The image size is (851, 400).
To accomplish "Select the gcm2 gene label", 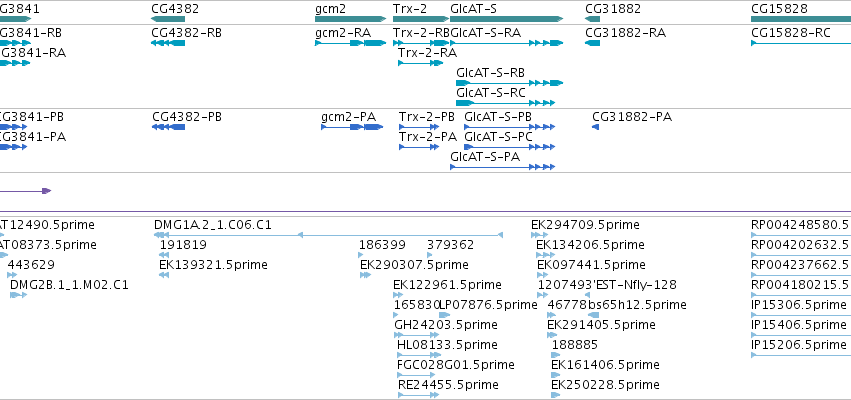I will point(330,9).
